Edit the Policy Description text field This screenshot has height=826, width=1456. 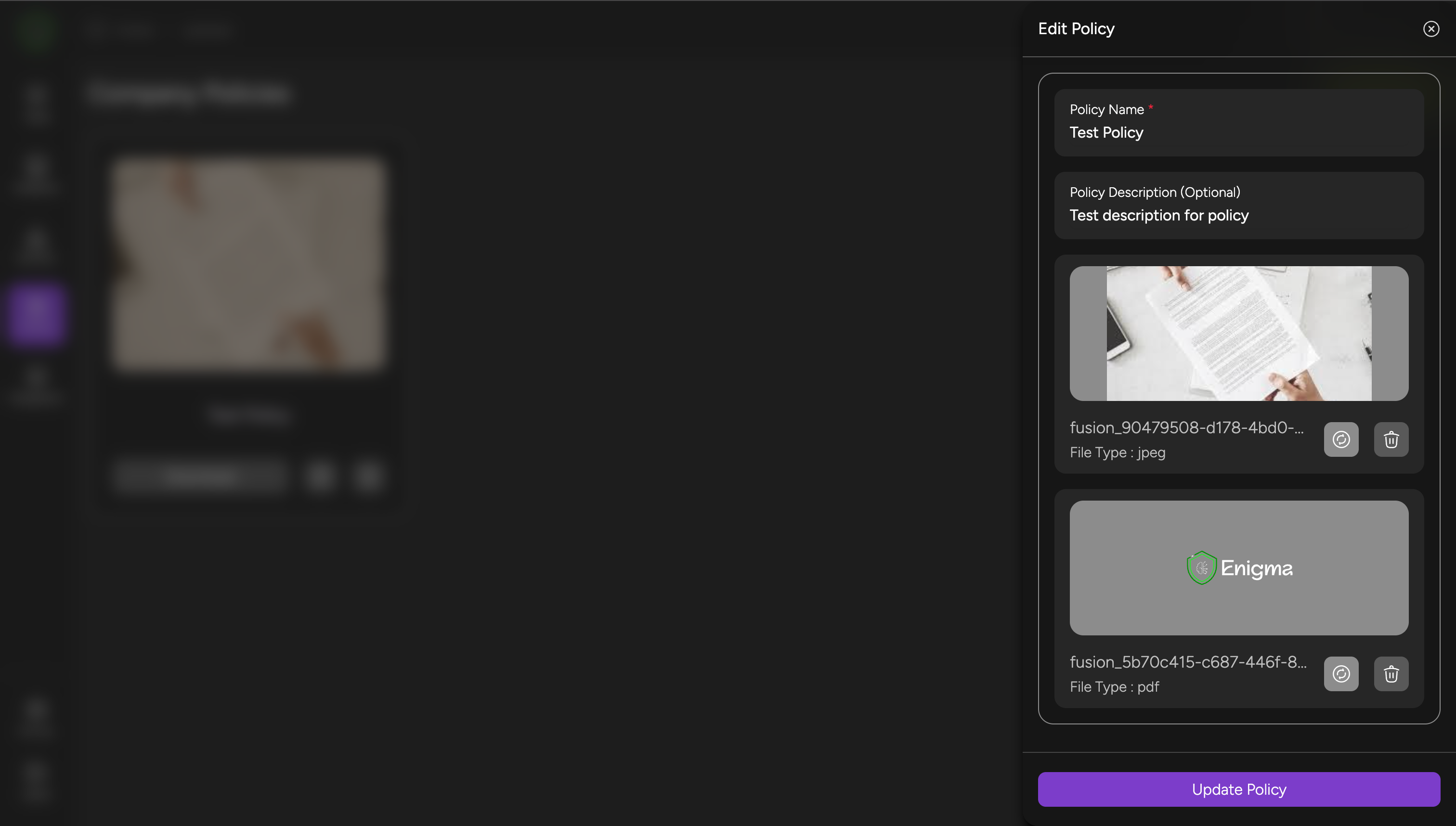[1238, 216]
